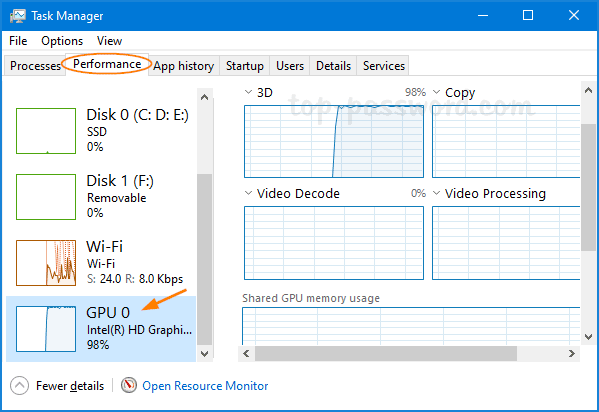
Task: Click the Wi-Fi S: 24.0 R: 8.0 Kbps text
Action: [x=135, y=279]
